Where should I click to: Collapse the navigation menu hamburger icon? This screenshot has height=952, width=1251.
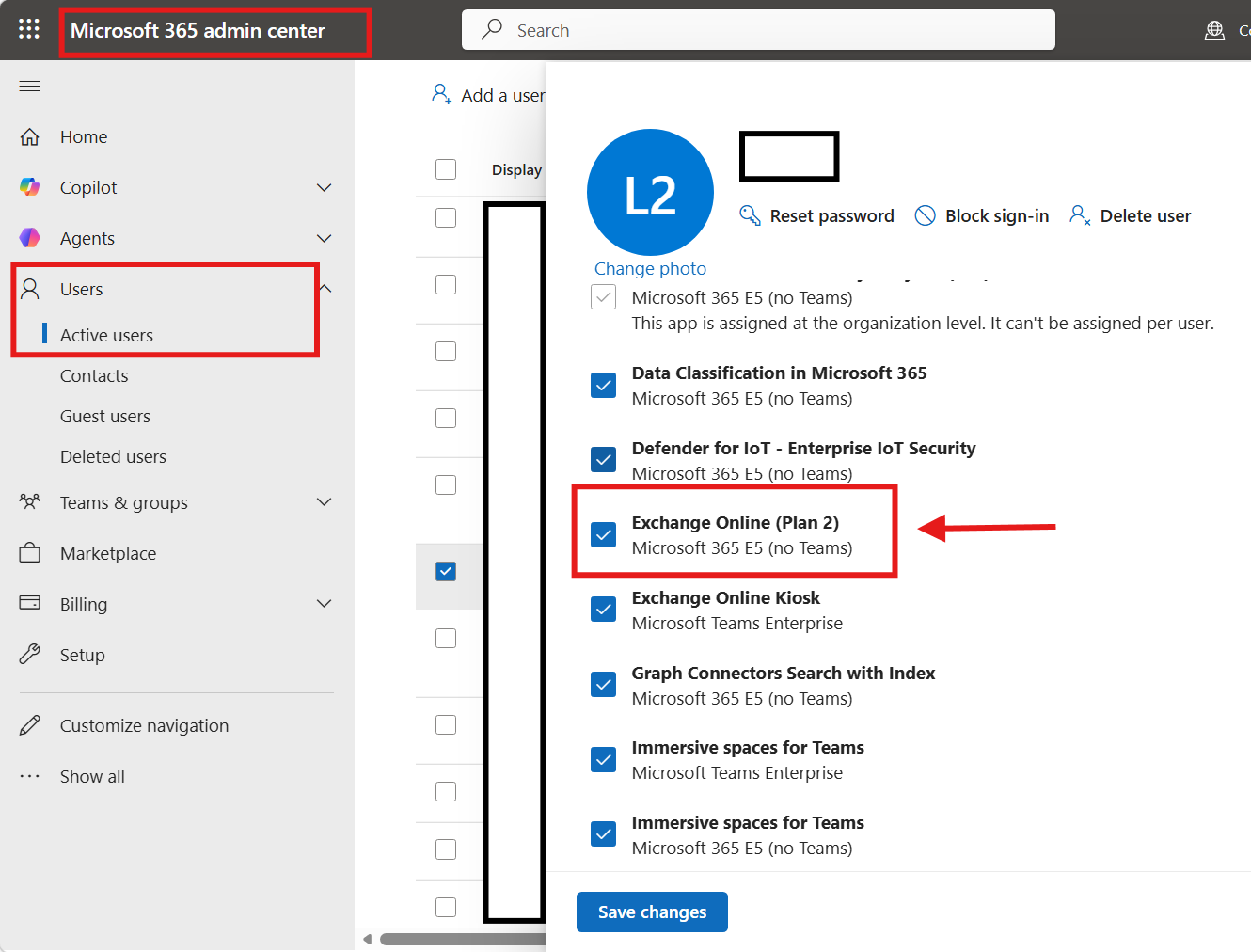[x=30, y=87]
